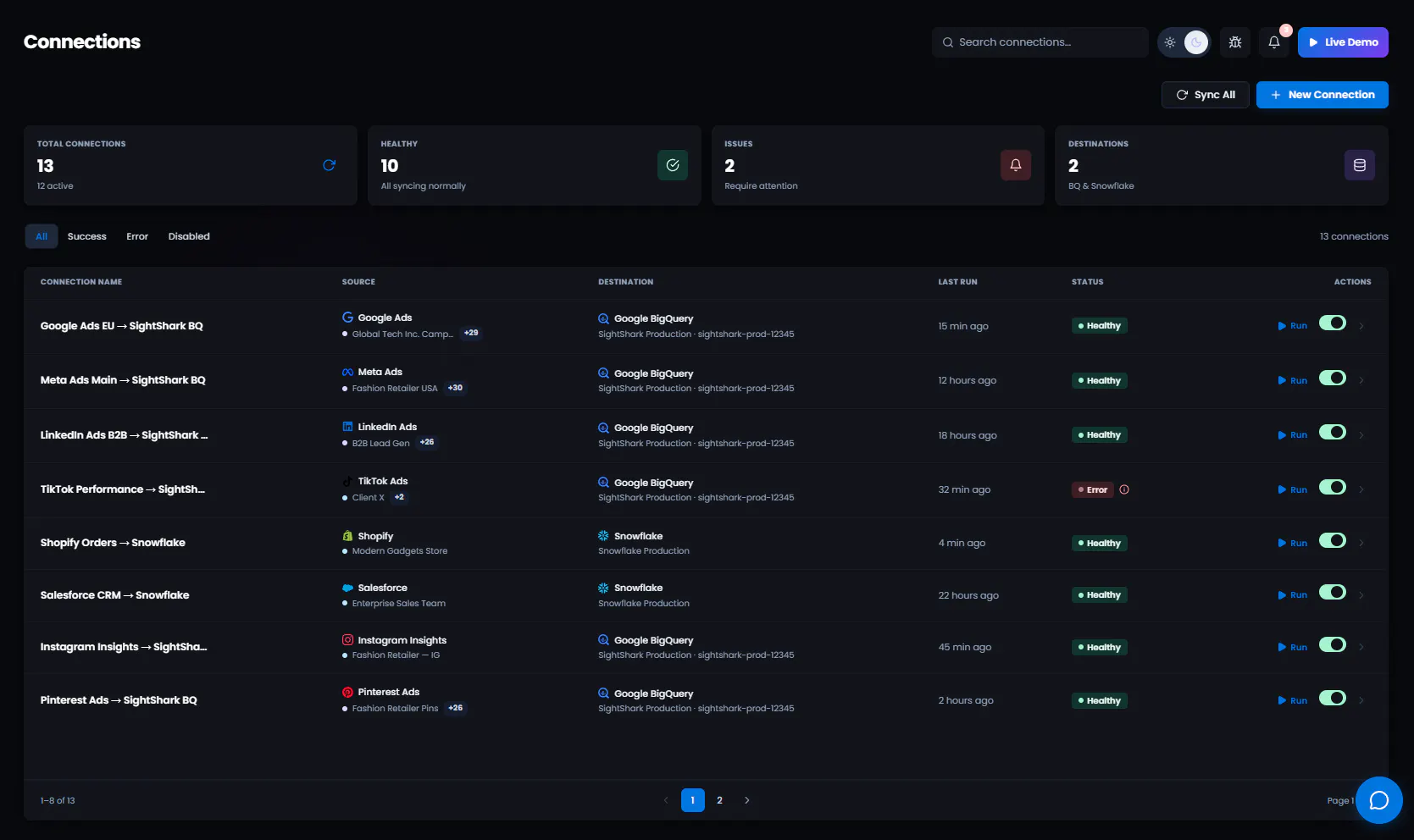Expand the Google Ads EU row chevron

tap(1361, 326)
